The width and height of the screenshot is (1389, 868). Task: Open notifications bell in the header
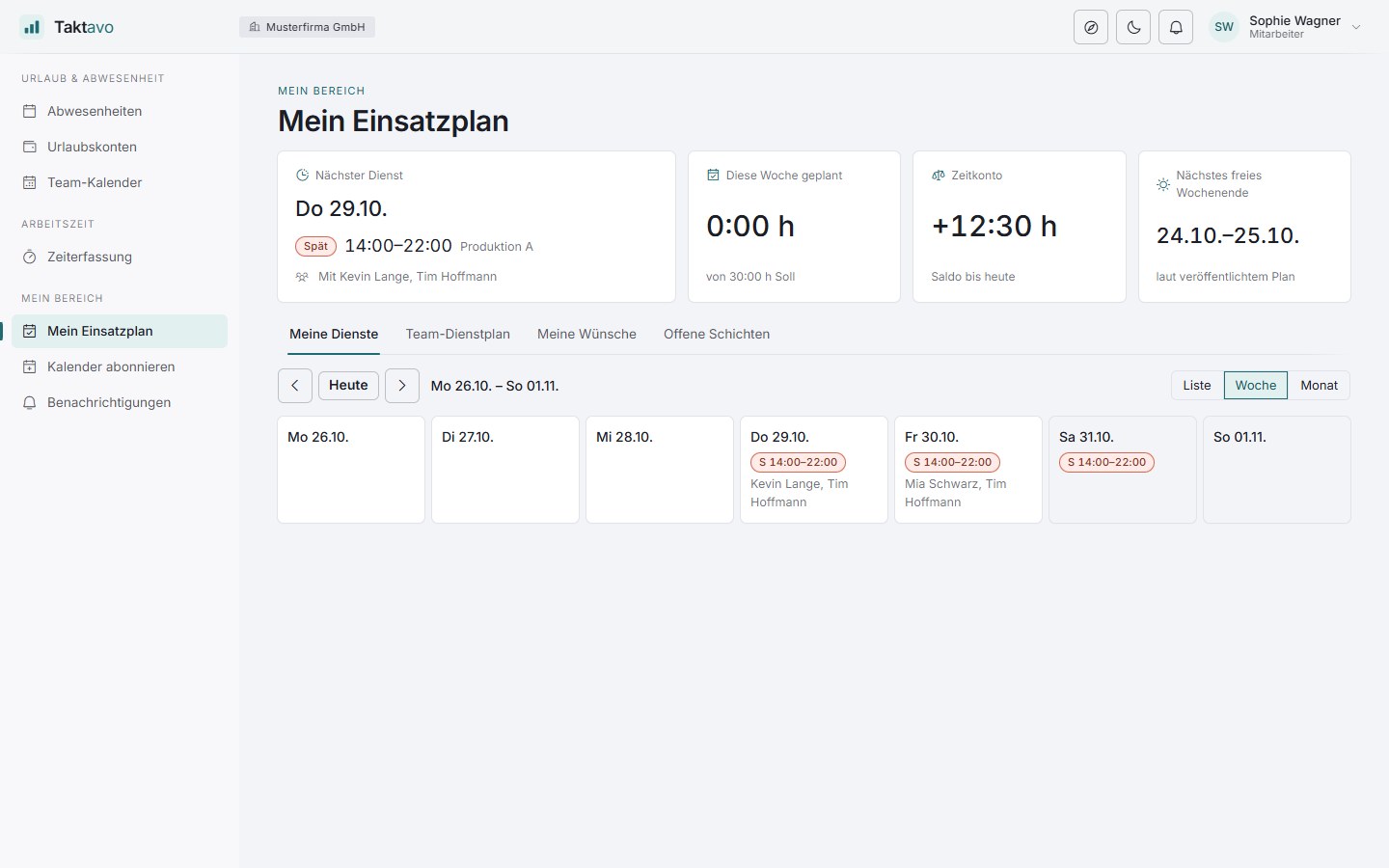(1176, 27)
